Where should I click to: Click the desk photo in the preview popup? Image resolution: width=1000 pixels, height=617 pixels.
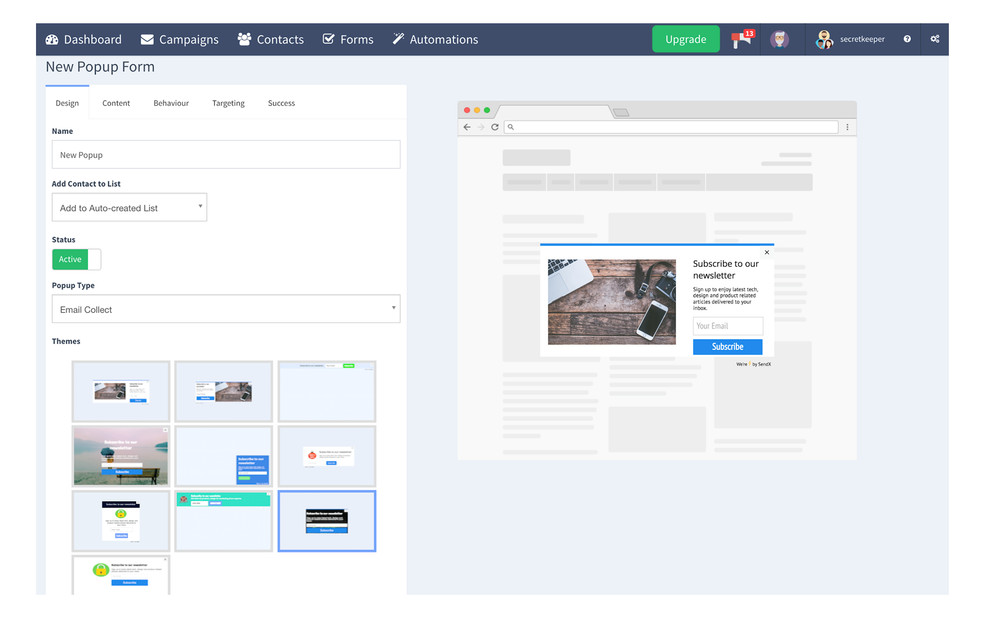click(x=612, y=301)
